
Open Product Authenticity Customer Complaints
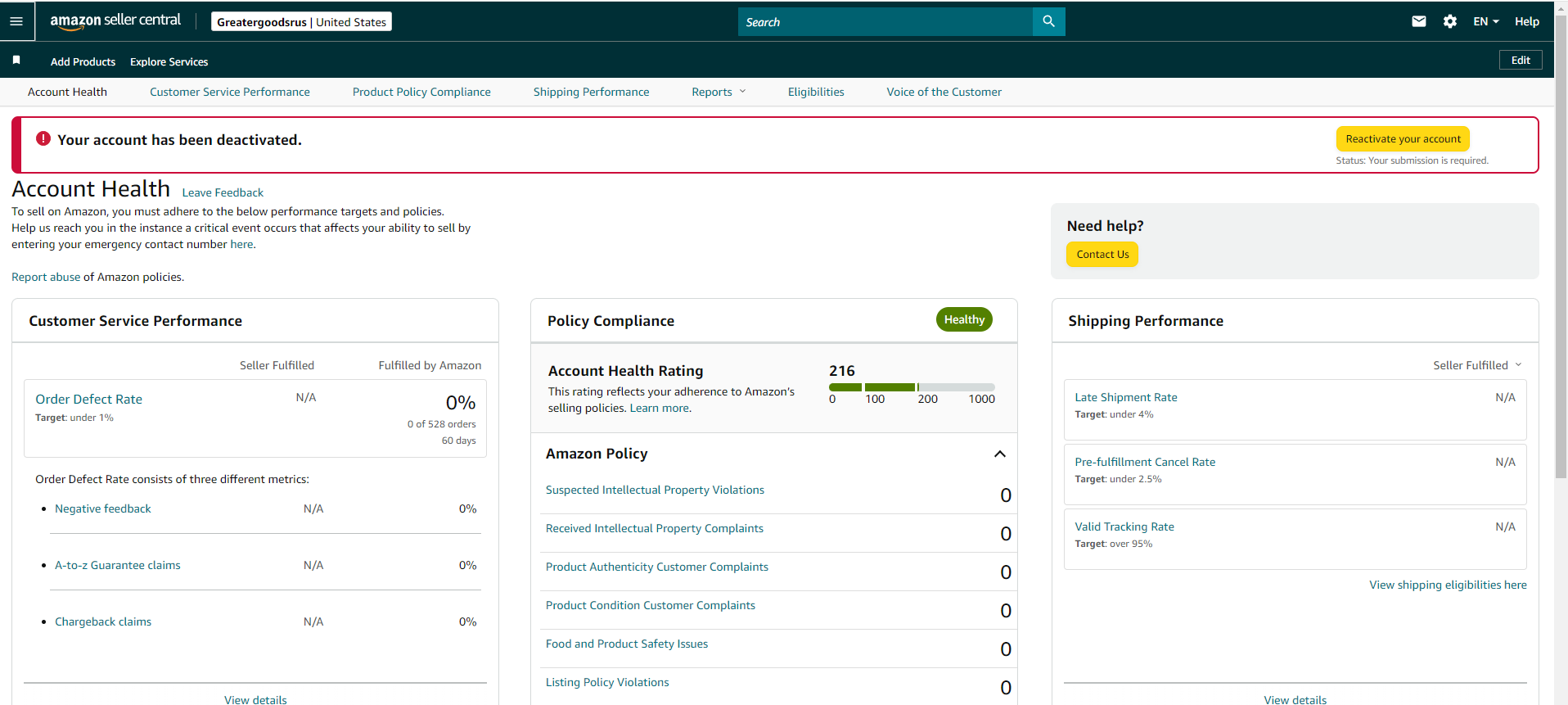[x=657, y=567]
